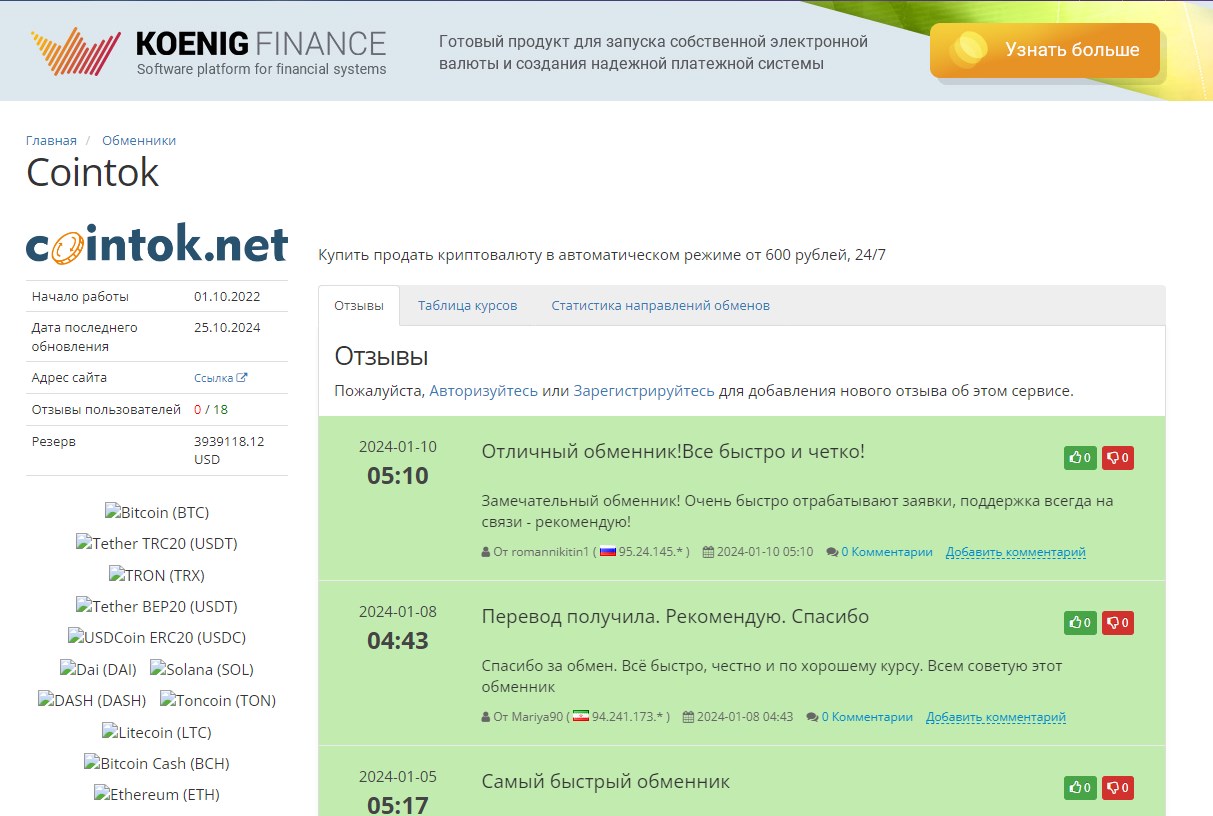Open the 'Обменники' breadcrumb link
This screenshot has width=1213, height=816.
(139, 140)
